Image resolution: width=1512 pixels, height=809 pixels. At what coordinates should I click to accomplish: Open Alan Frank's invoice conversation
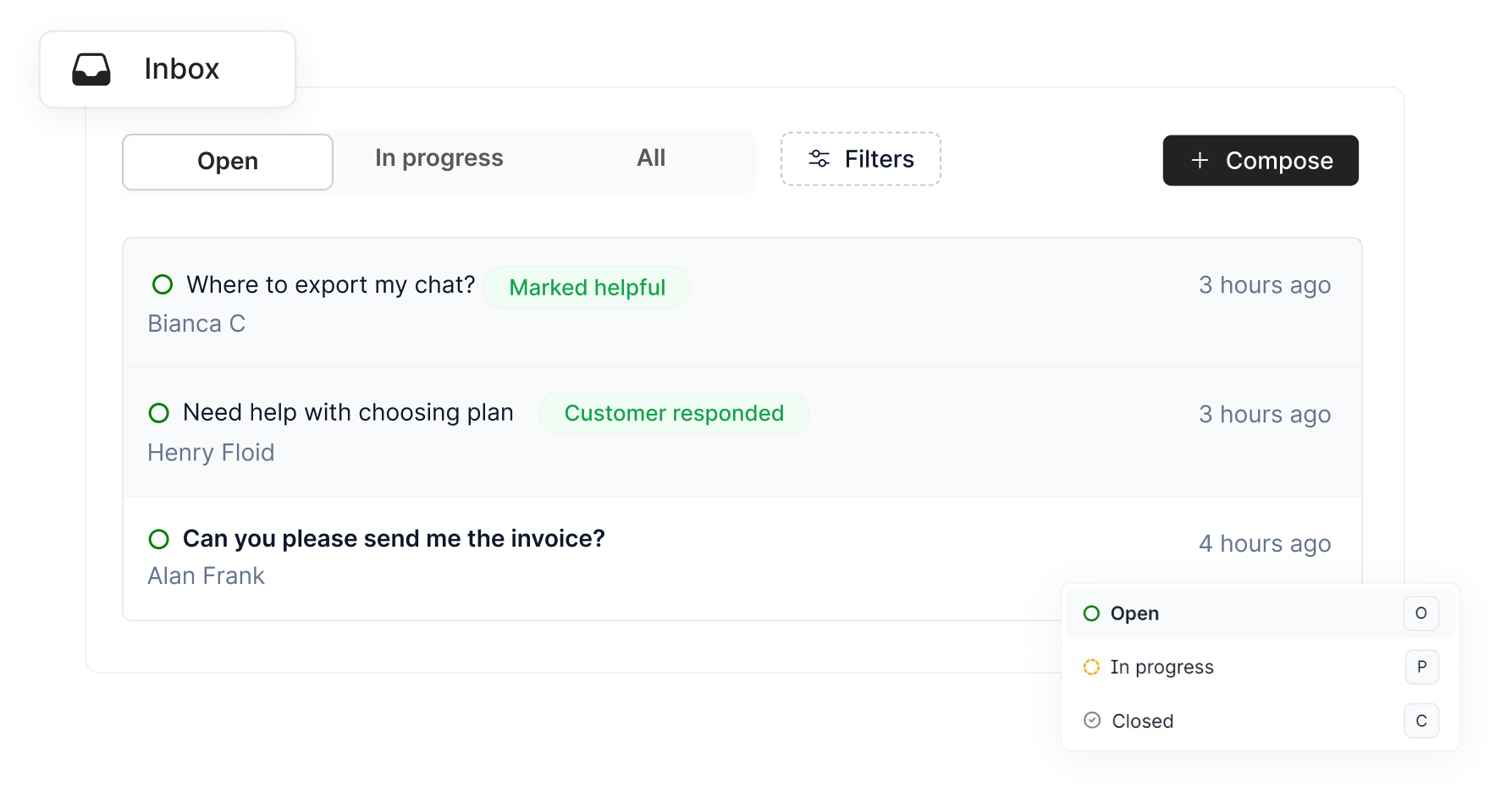point(394,539)
